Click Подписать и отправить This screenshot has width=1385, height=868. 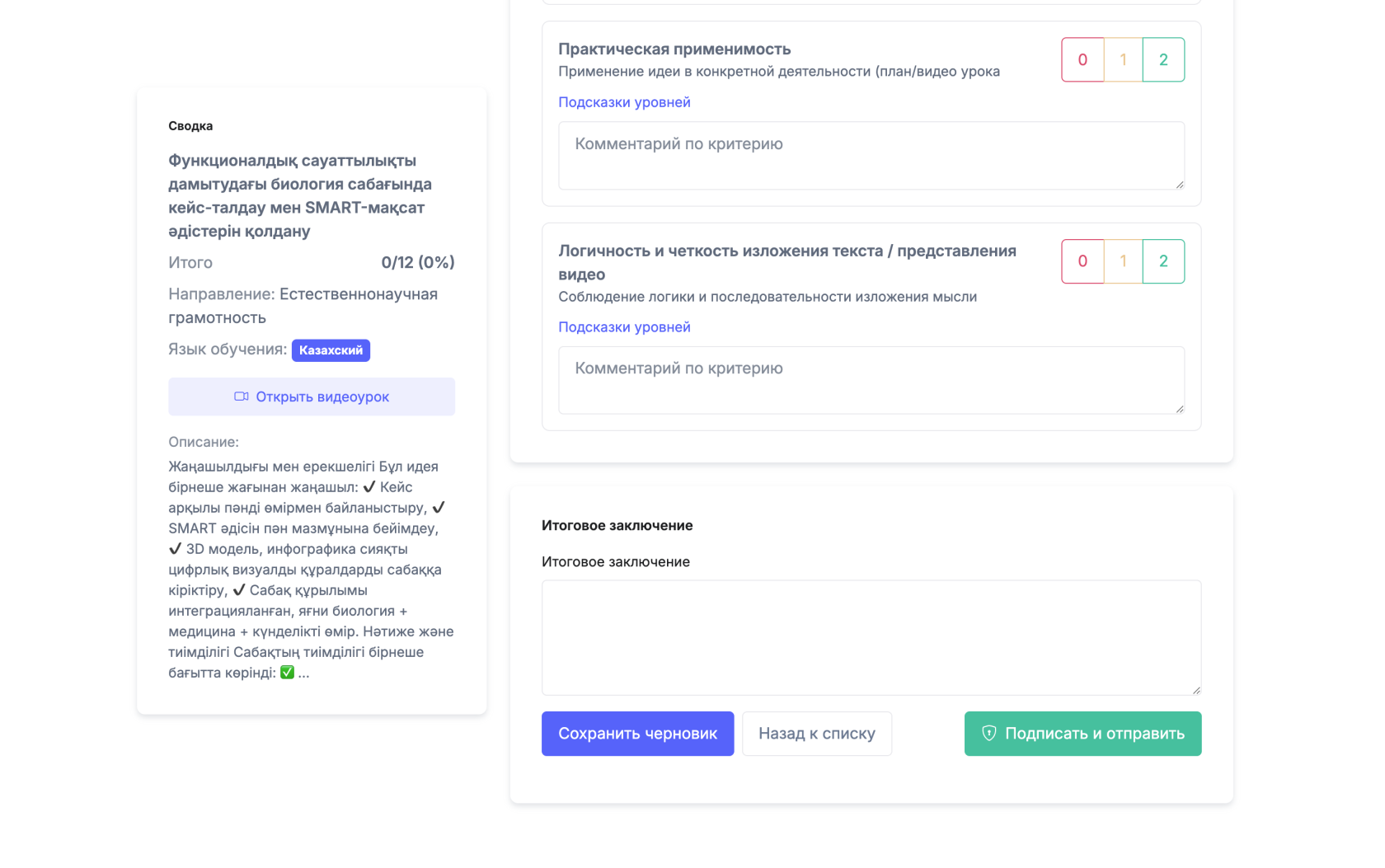[x=1082, y=734]
